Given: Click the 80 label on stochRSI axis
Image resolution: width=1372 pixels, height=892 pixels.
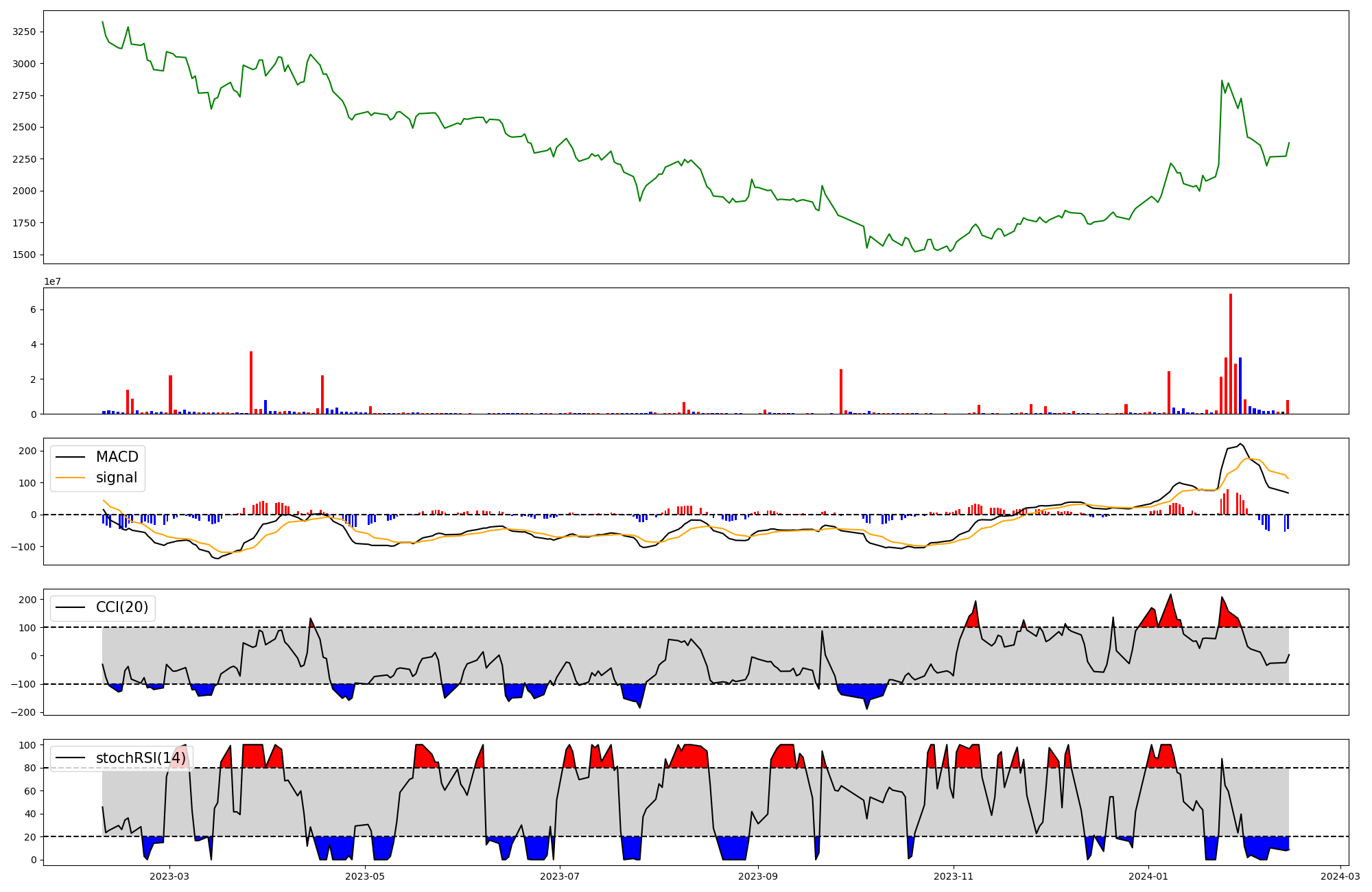Looking at the screenshot, I should click(30, 768).
